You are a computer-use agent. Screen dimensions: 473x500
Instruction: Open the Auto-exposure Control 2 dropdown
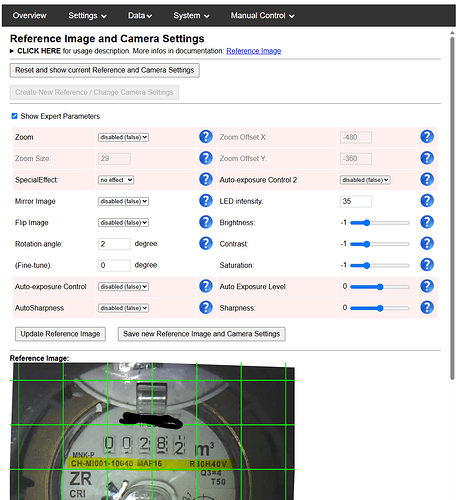point(365,180)
